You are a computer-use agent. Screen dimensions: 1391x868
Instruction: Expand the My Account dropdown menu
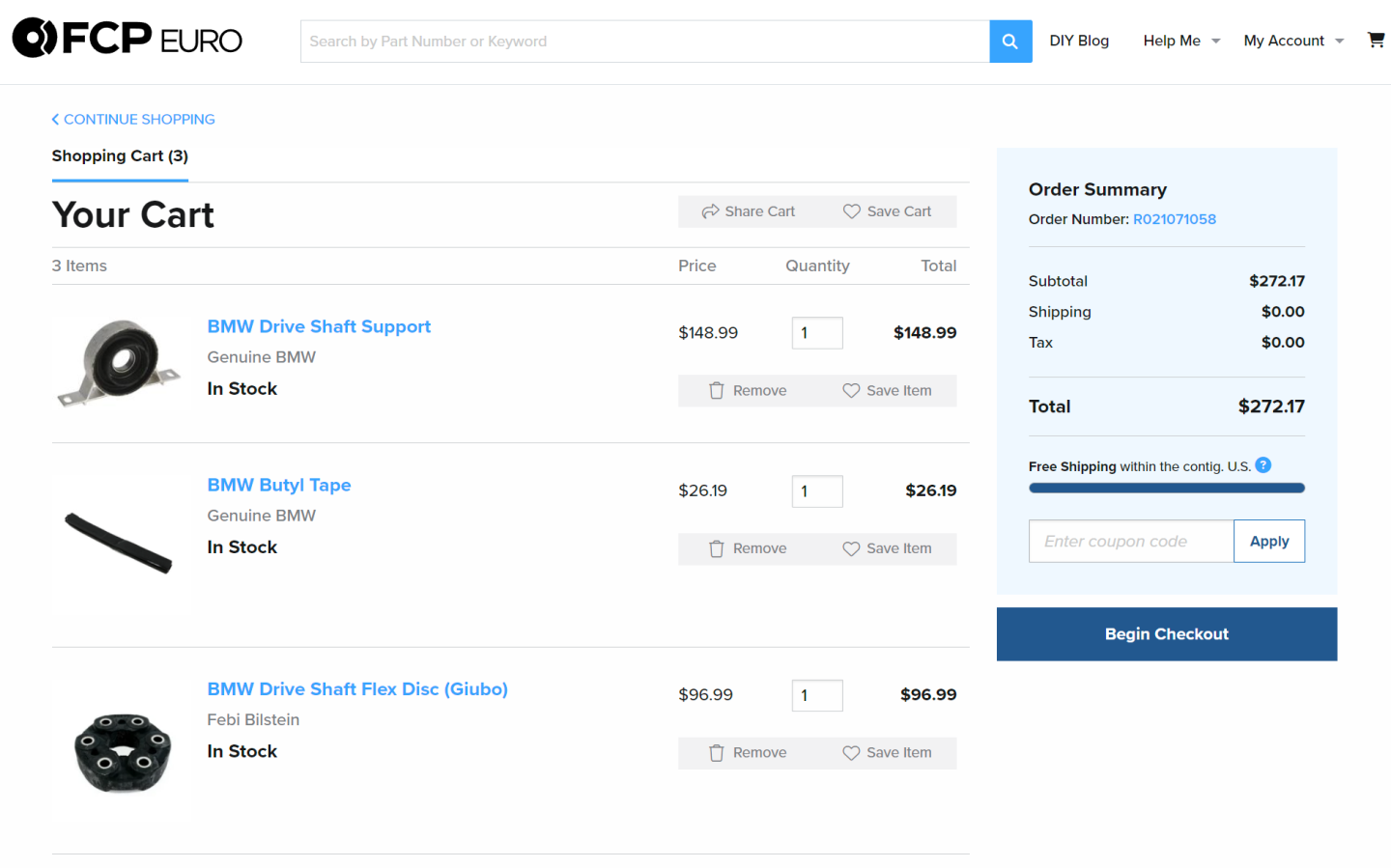(1293, 41)
